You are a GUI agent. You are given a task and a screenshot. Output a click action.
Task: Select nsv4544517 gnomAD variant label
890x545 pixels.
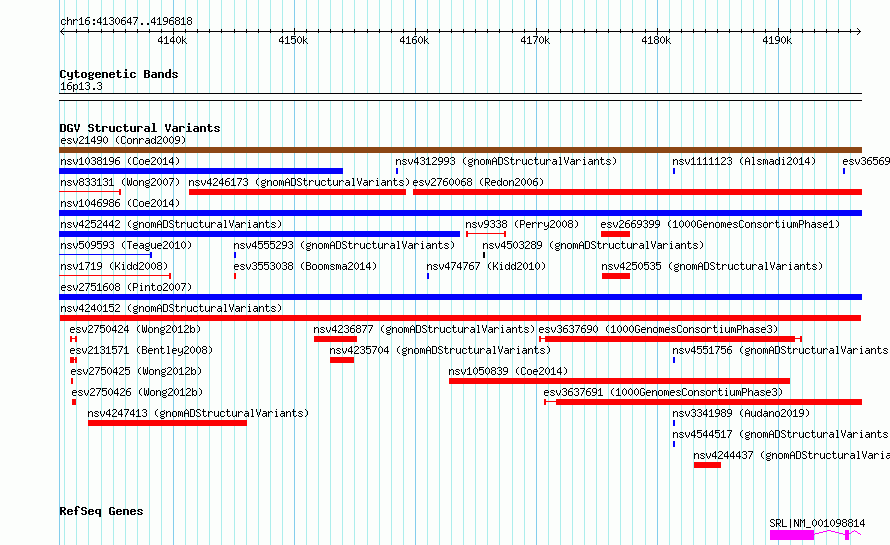780,434
